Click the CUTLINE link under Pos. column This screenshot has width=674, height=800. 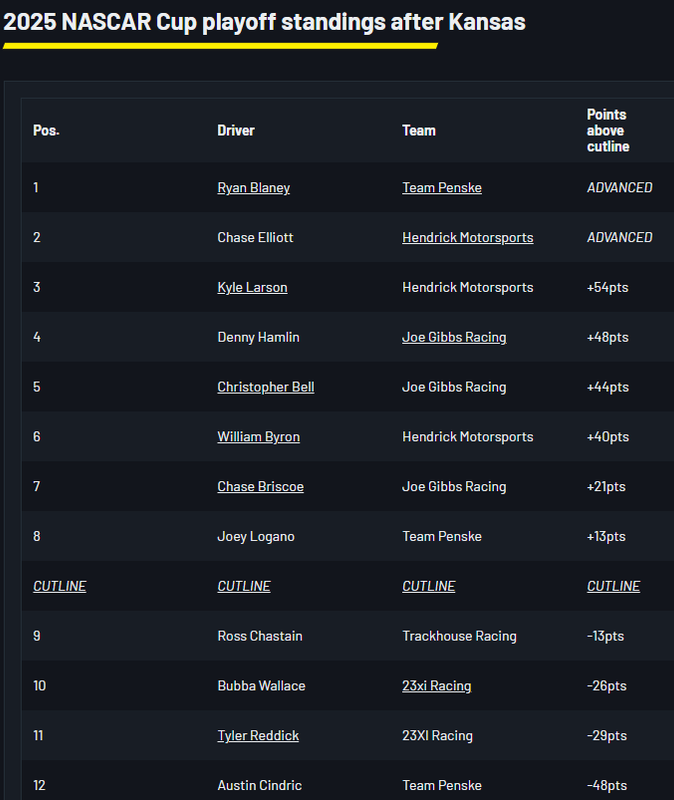(60, 586)
